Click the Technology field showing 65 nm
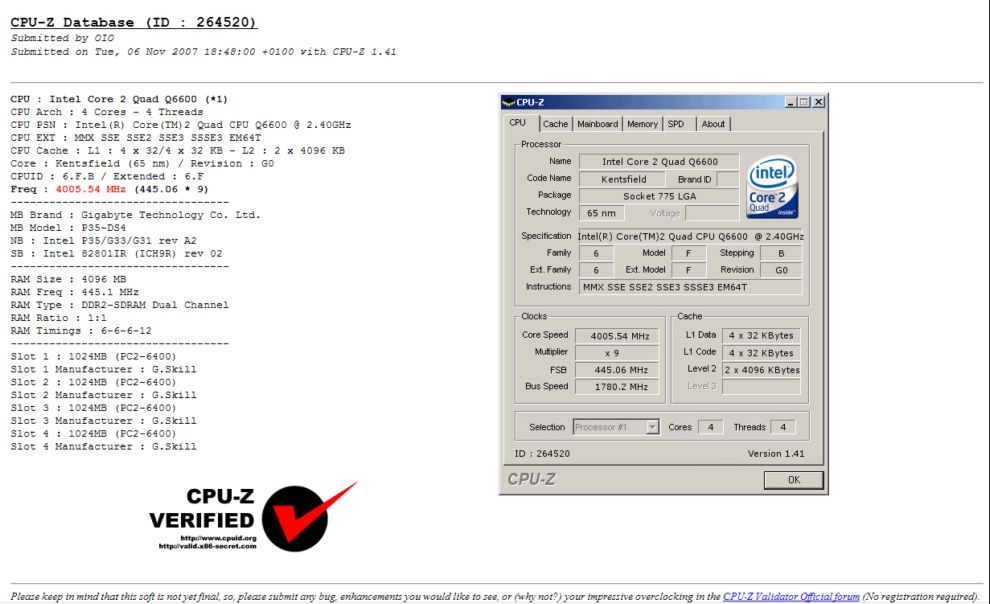 [602, 213]
